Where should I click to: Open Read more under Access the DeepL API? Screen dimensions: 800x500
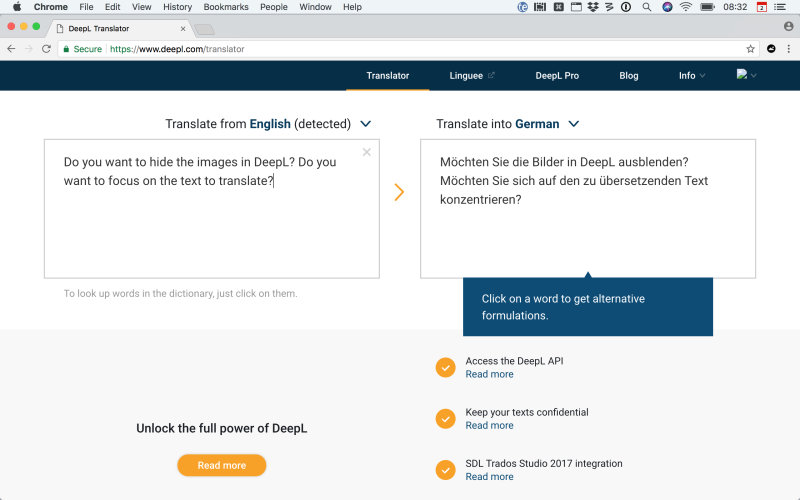point(489,374)
